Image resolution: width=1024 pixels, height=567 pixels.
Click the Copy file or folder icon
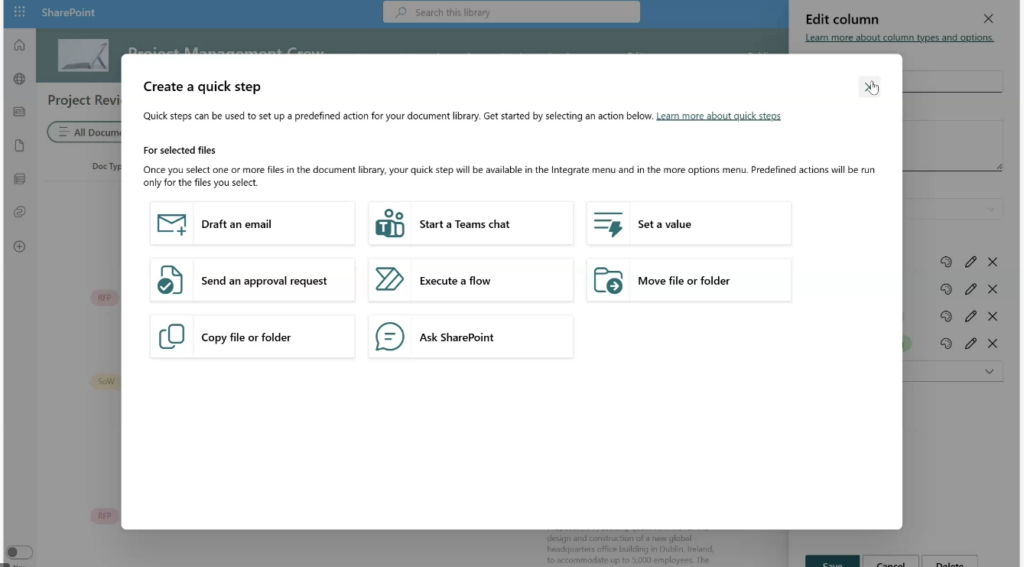tap(172, 337)
